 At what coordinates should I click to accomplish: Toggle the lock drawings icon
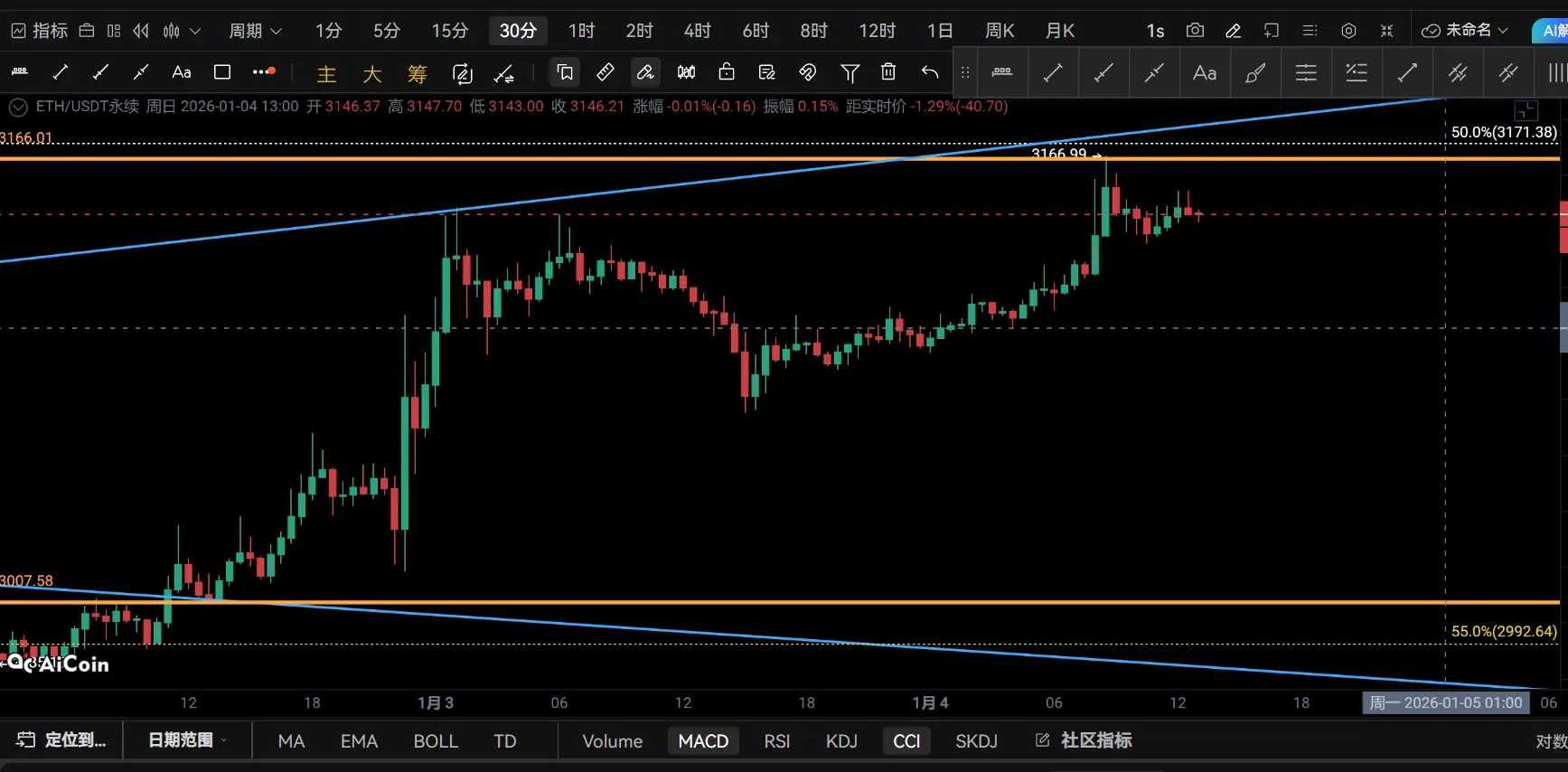pyautogui.click(x=727, y=72)
